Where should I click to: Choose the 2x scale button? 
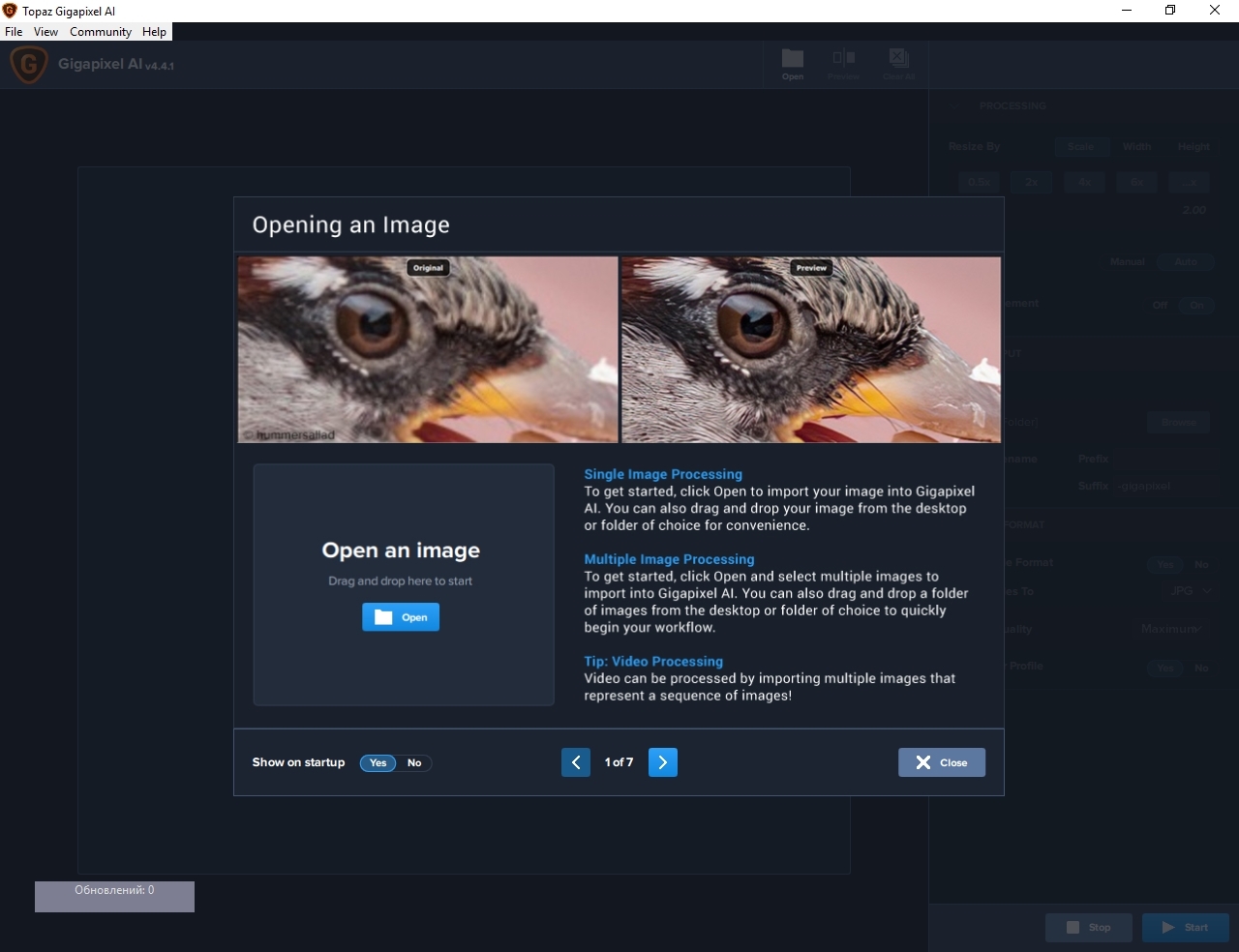tap(1032, 182)
